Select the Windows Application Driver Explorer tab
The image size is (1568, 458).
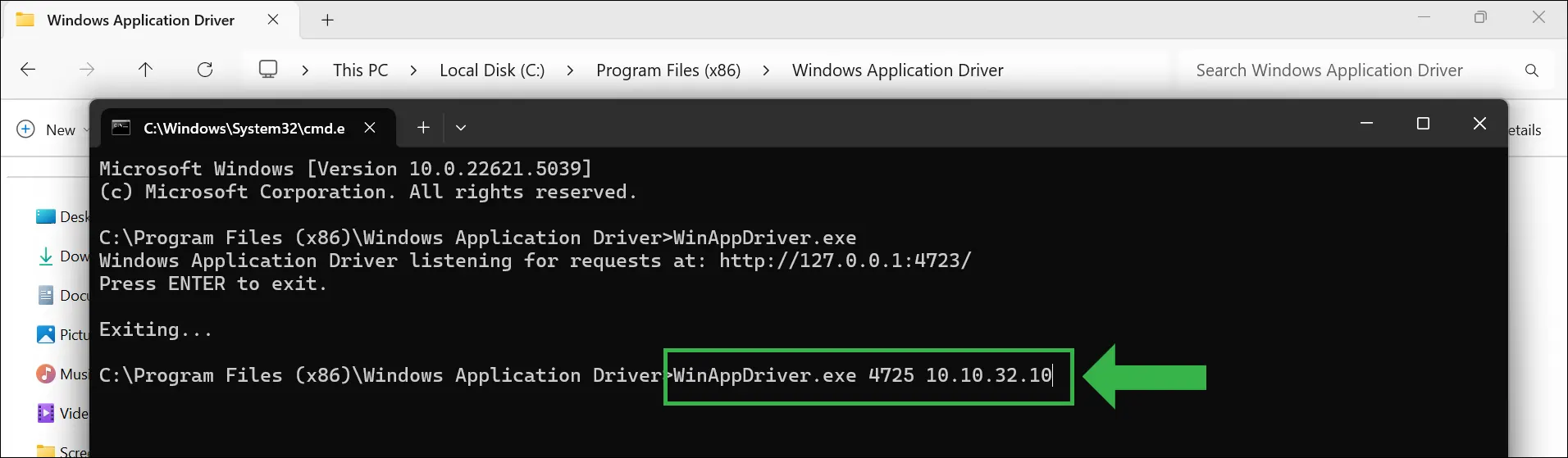click(139, 20)
